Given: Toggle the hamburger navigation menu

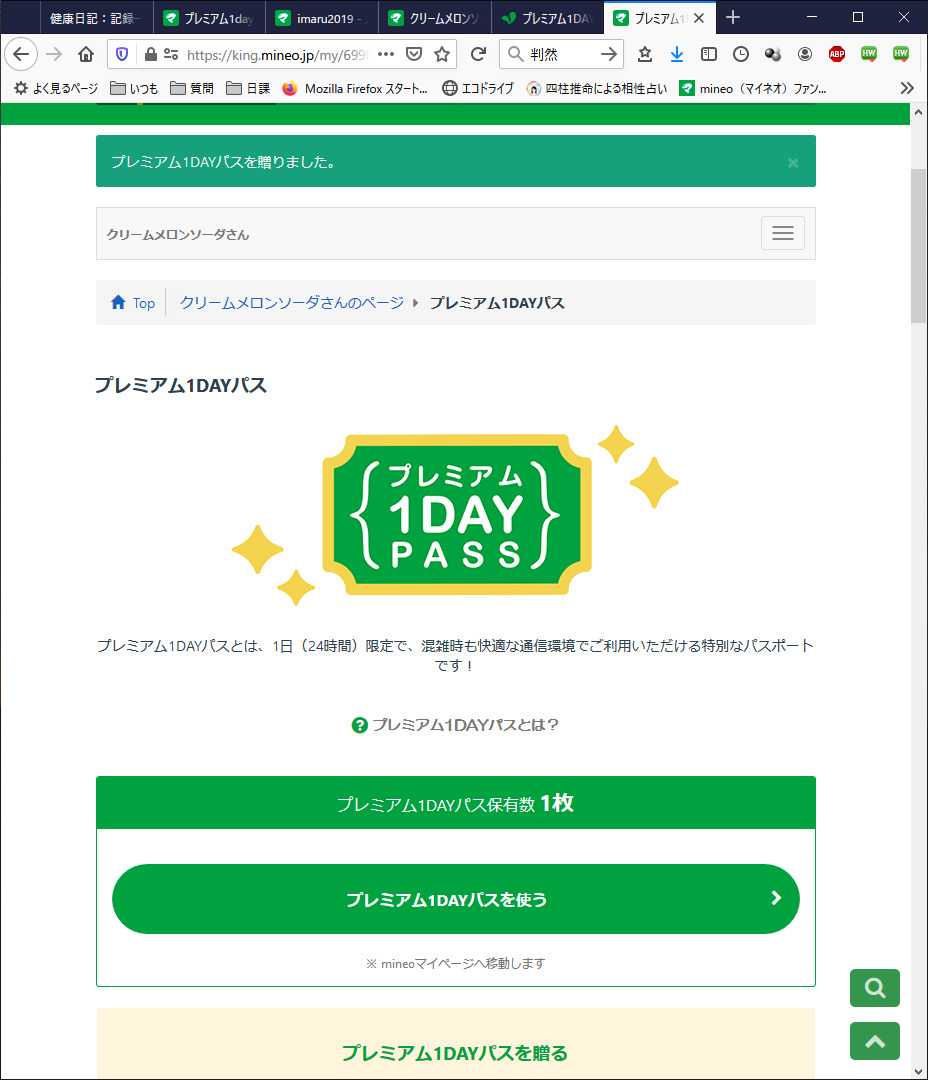Looking at the screenshot, I should point(782,233).
